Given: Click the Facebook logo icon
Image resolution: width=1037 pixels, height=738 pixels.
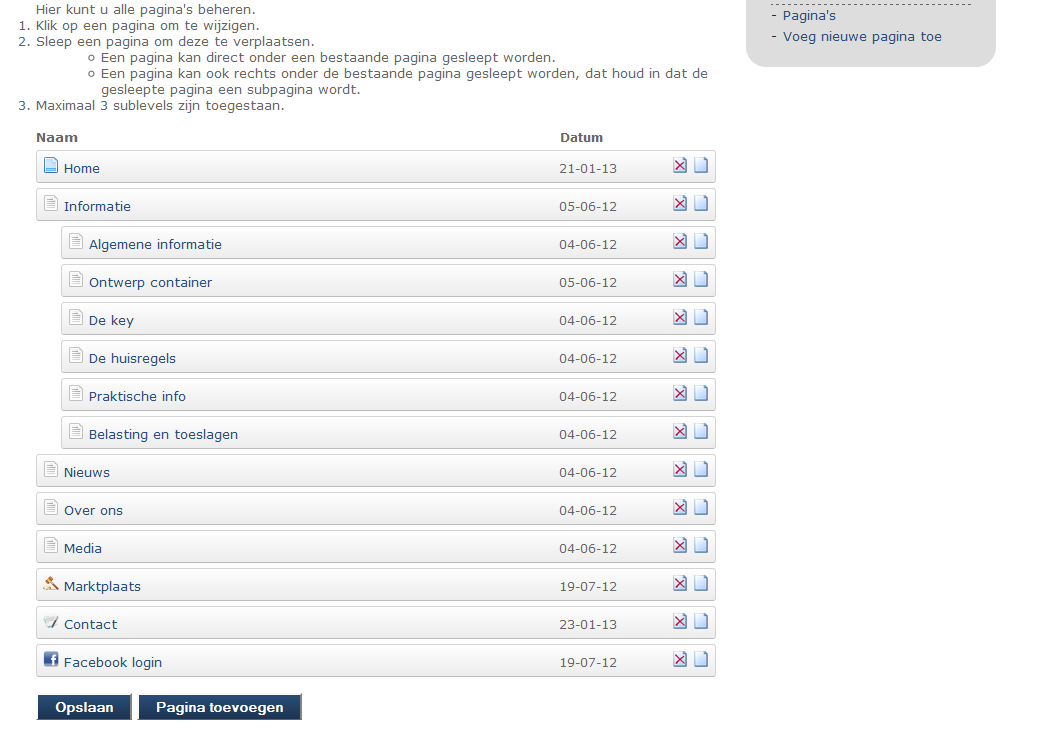Looking at the screenshot, I should pos(51,660).
